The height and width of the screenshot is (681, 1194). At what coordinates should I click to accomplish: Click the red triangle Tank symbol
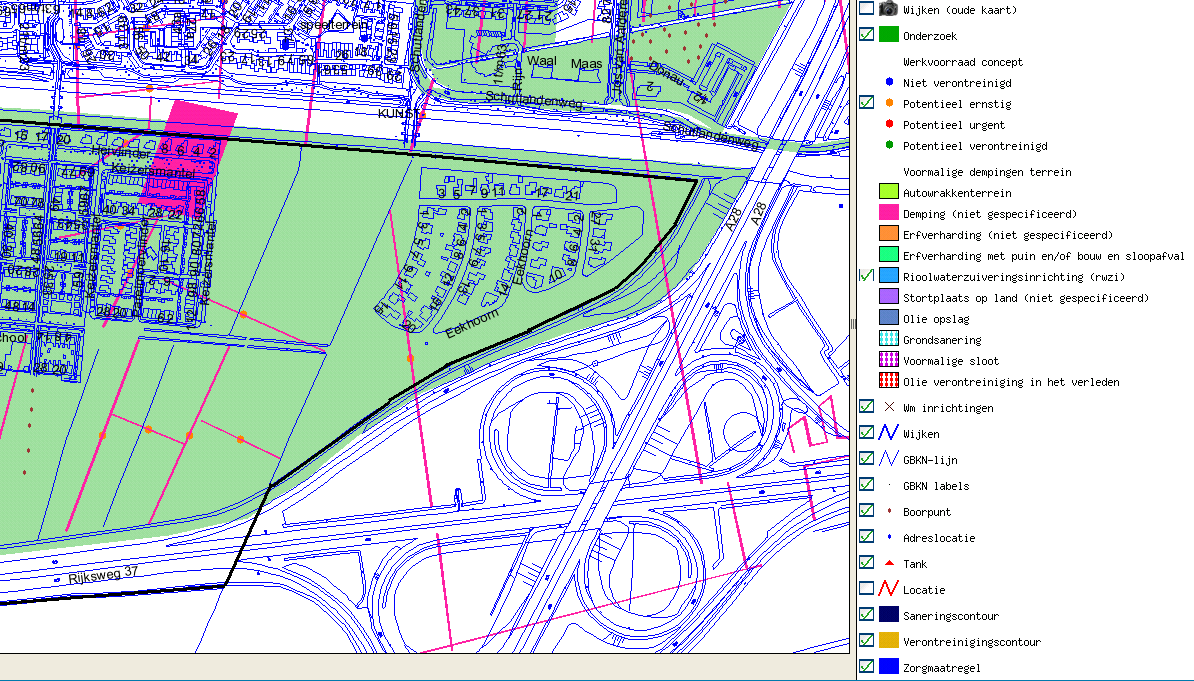[x=889, y=564]
